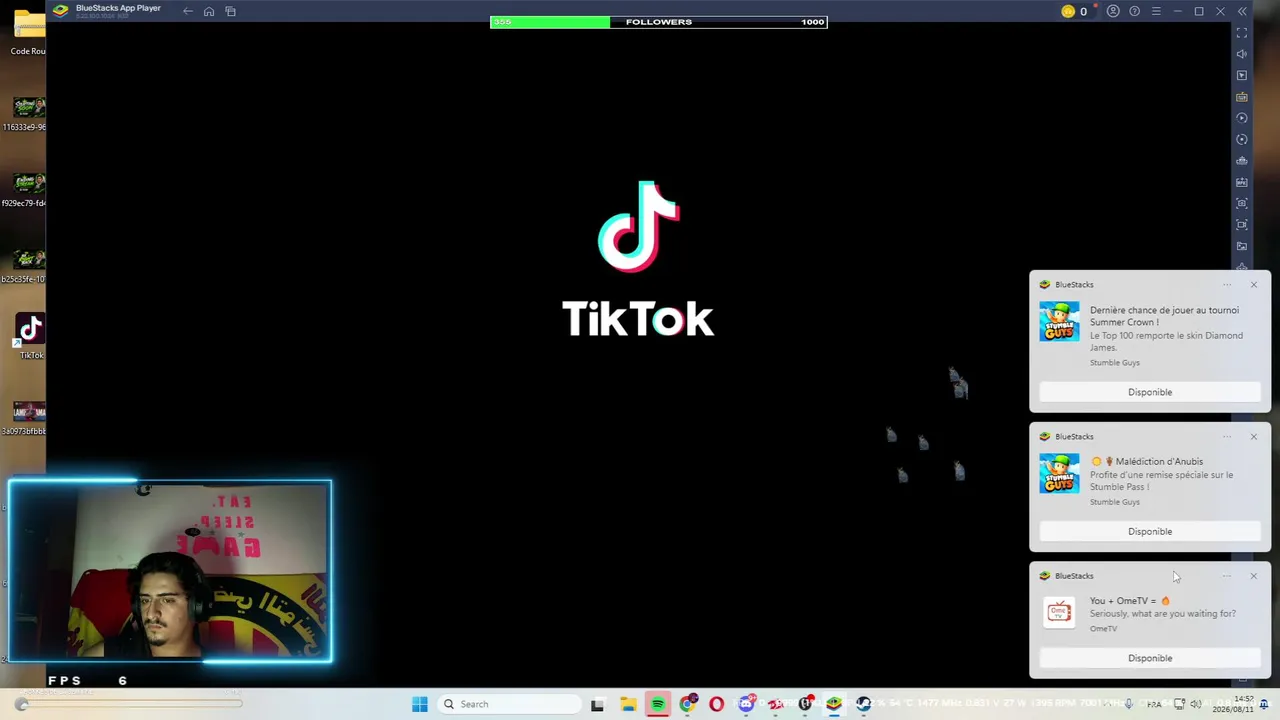Open BlueStacks macro recorder play icon
This screenshot has width=1280, height=720.
pos(1242,118)
